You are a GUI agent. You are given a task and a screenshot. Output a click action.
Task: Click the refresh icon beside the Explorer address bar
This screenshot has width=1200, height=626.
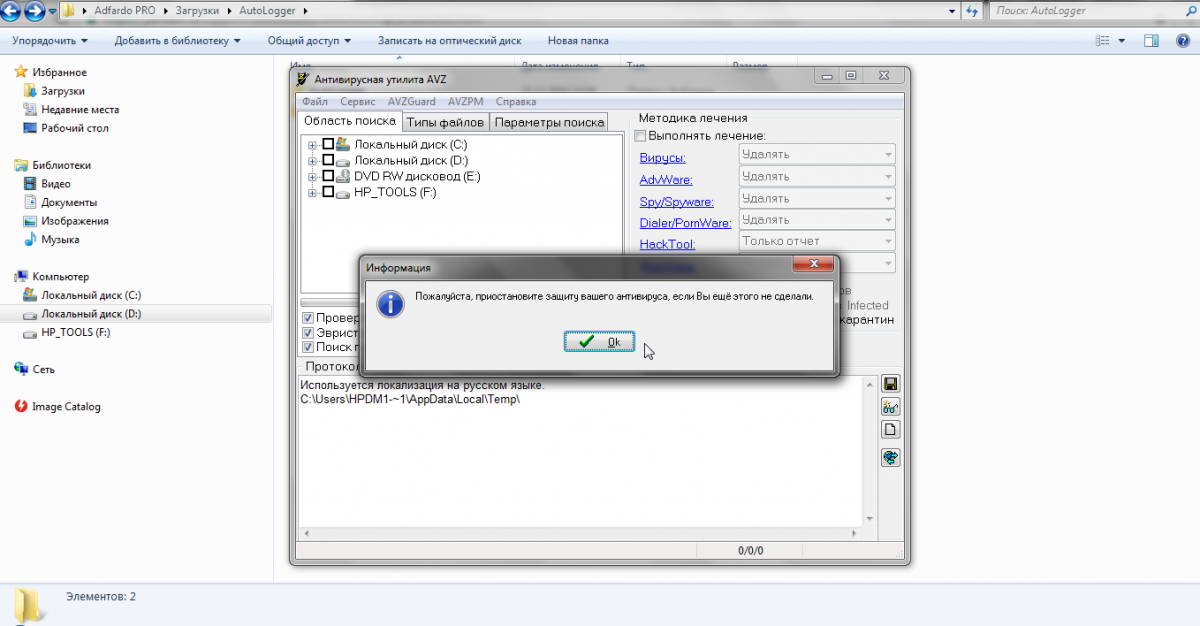point(970,11)
